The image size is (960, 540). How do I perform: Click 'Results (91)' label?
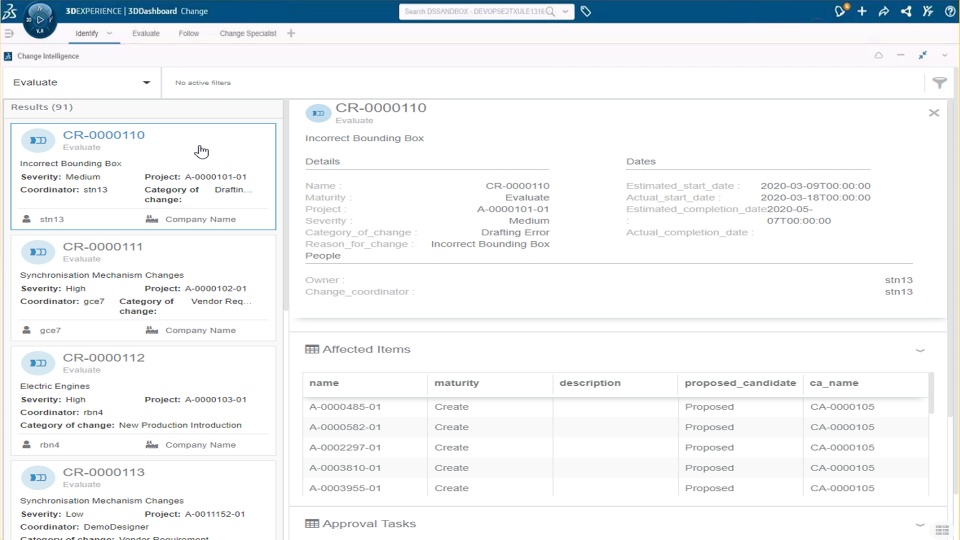click(x=42, y=107)
